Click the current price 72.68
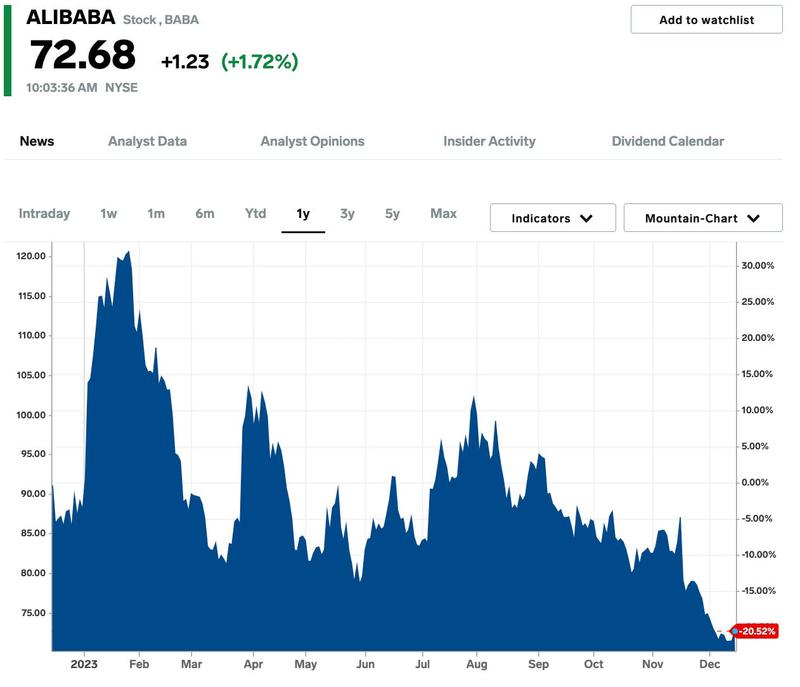The width and height of the screenshot is (800, 687). click(83, 55)
